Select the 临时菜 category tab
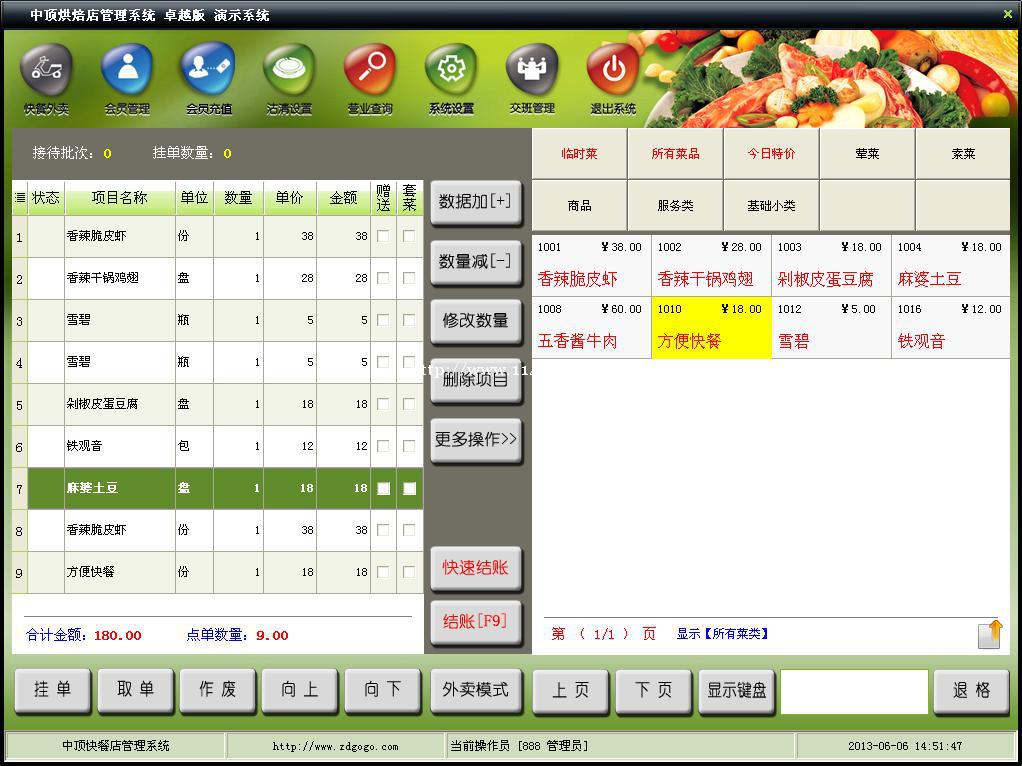 click(x=579, y=154)
